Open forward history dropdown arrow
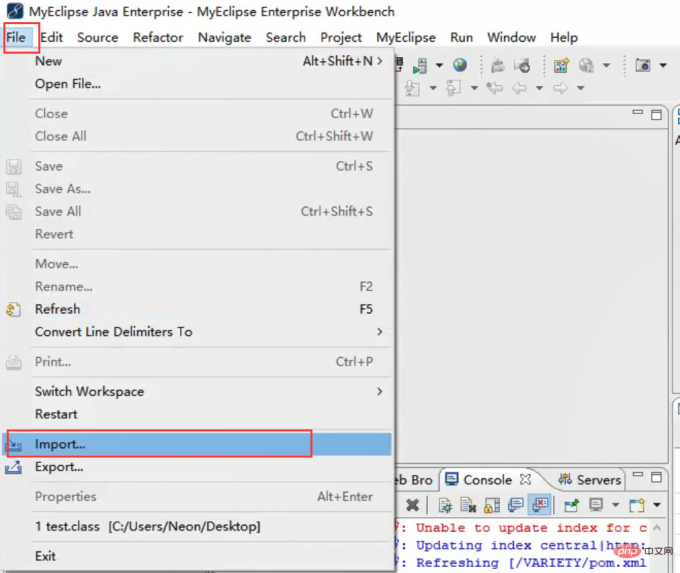Screen dimensions: 680x573 coord(580,88)
